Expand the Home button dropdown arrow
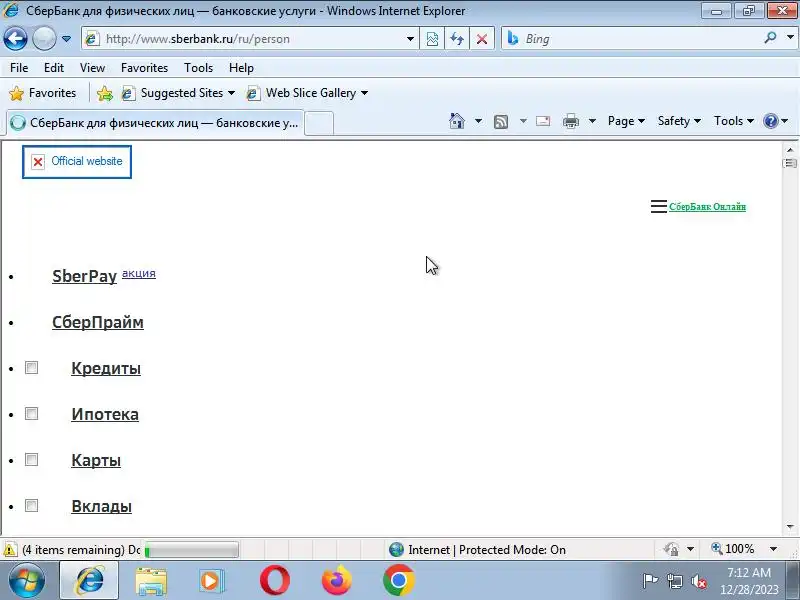Viewport: 800px width, 600px height. pyautogui.click(x=478, y=121)
